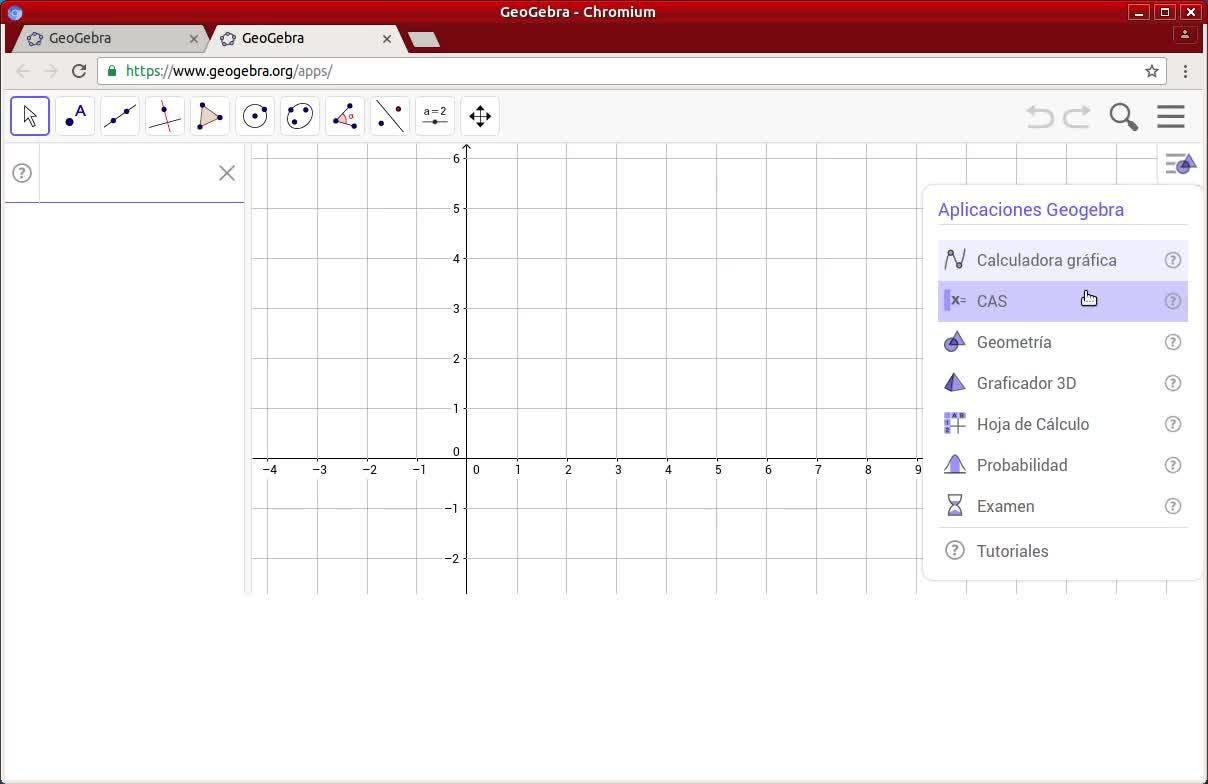Open help for Calculadora gráfica
The image size is (1208, 784).
1173,260
